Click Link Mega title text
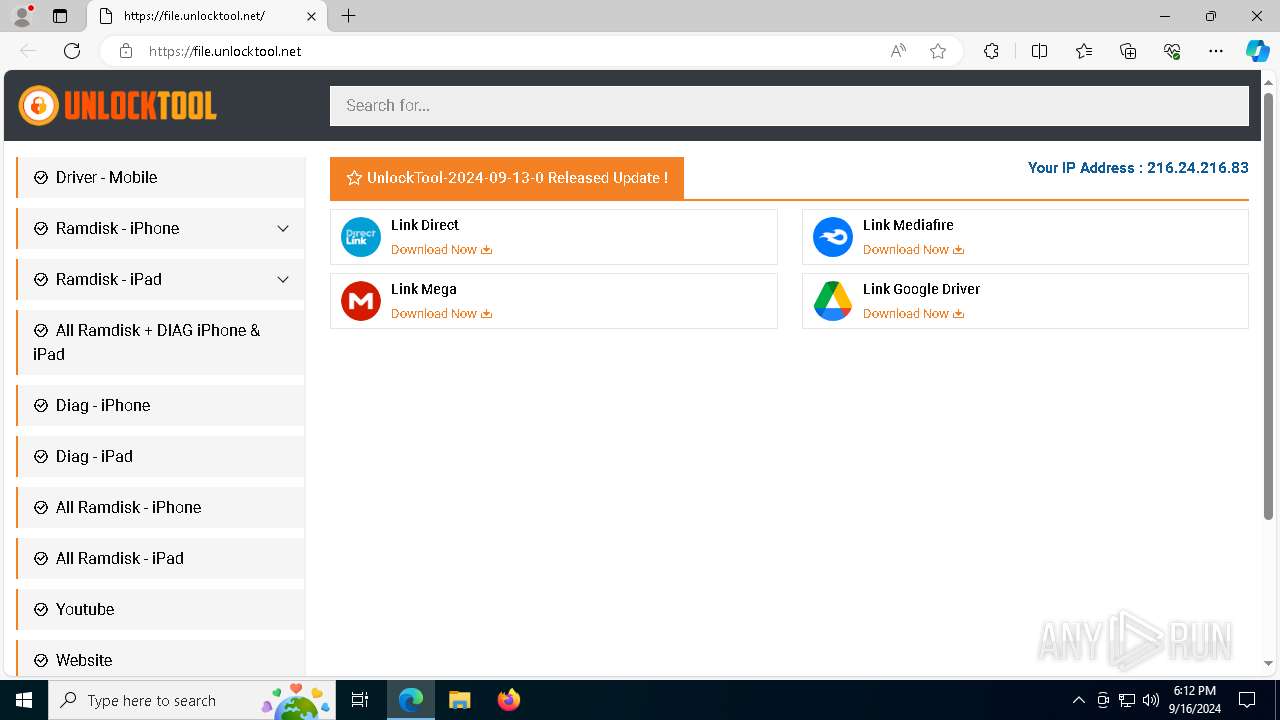 point(424,289)
